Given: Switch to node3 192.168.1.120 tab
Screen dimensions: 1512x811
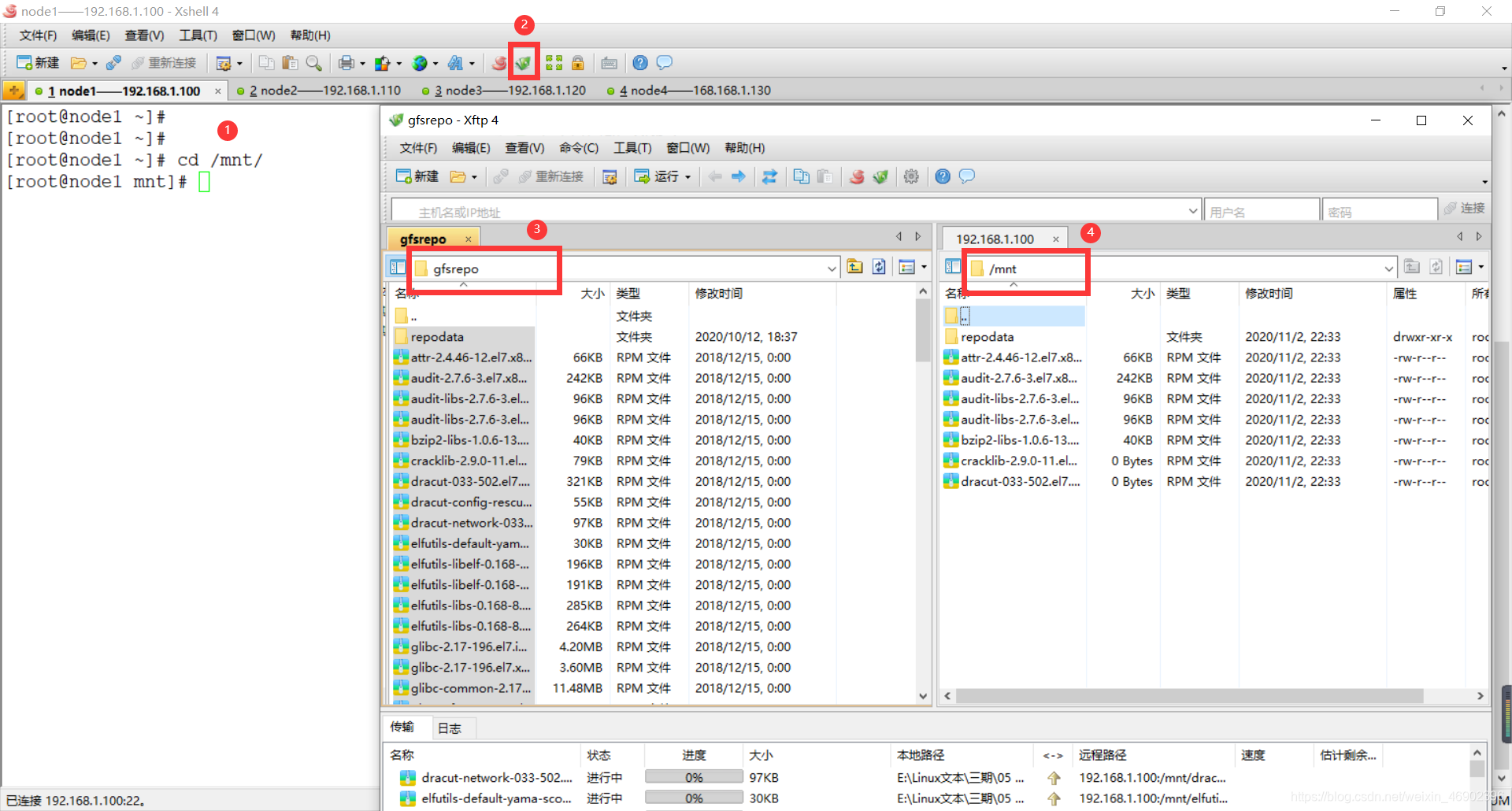Looking at the screenshot, I should pos(504,91).
